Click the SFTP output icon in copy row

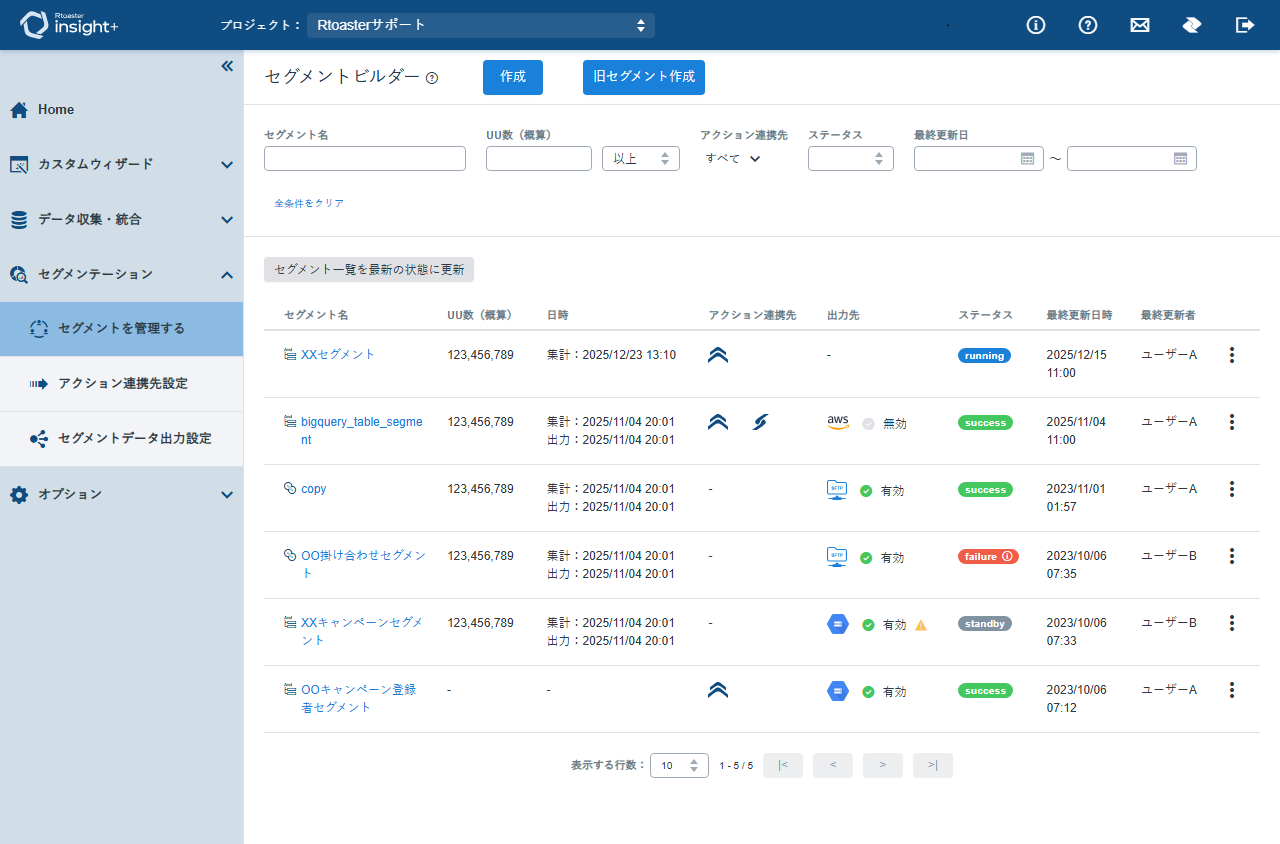(x=837, y=490)
